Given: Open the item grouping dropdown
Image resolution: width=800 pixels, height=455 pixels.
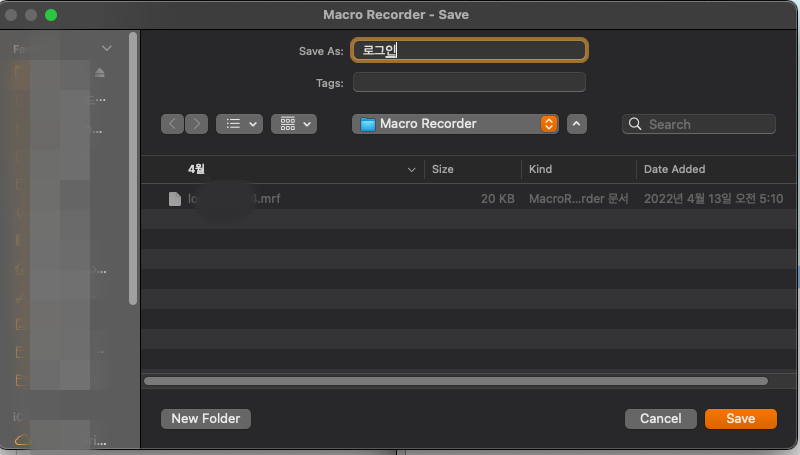Looking at the screenshot, I should pyautogui.click(x=294, y=124).
